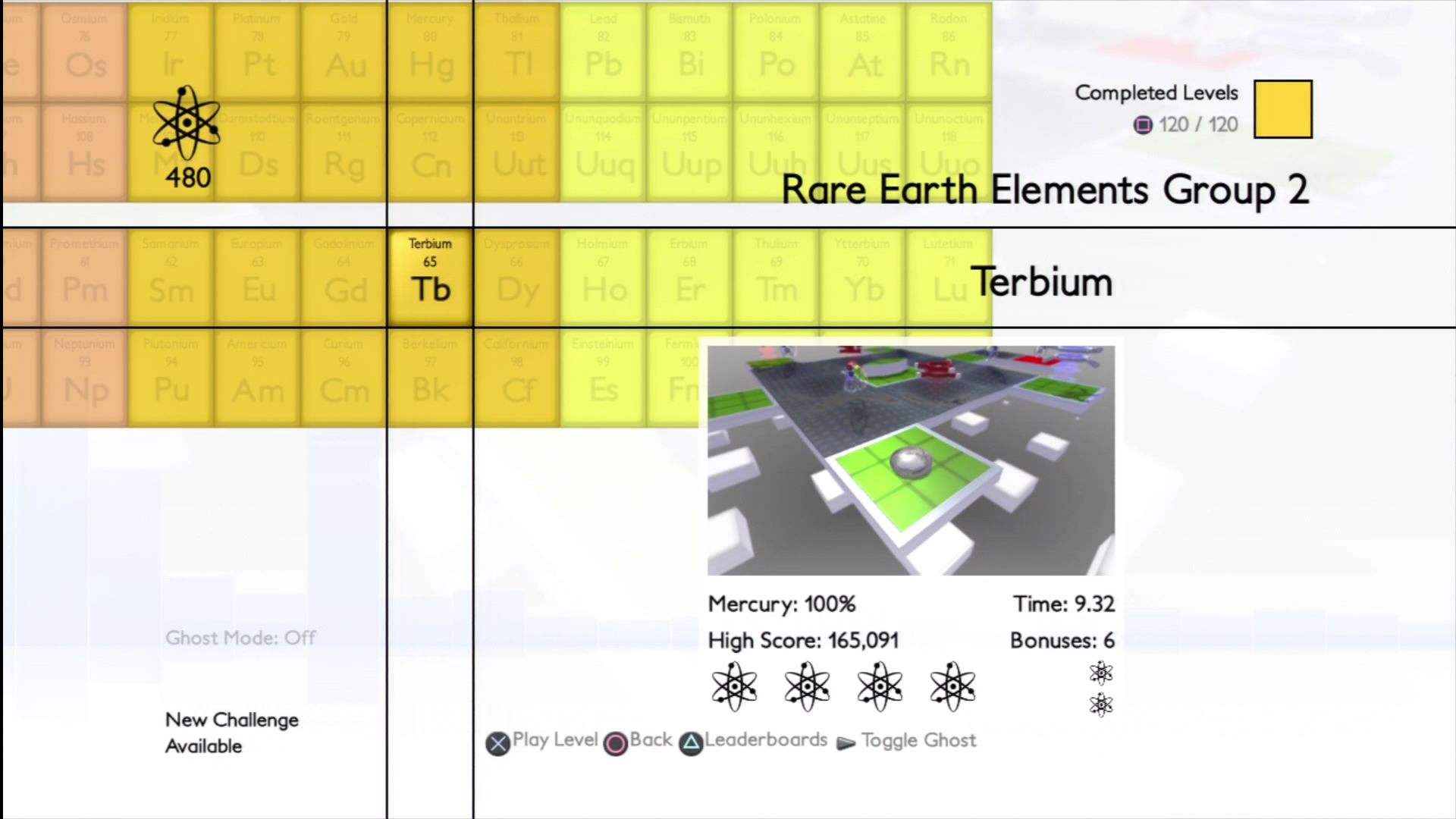Click the atom icon showing 480
1456x819 pixels.
coord(186,124)
